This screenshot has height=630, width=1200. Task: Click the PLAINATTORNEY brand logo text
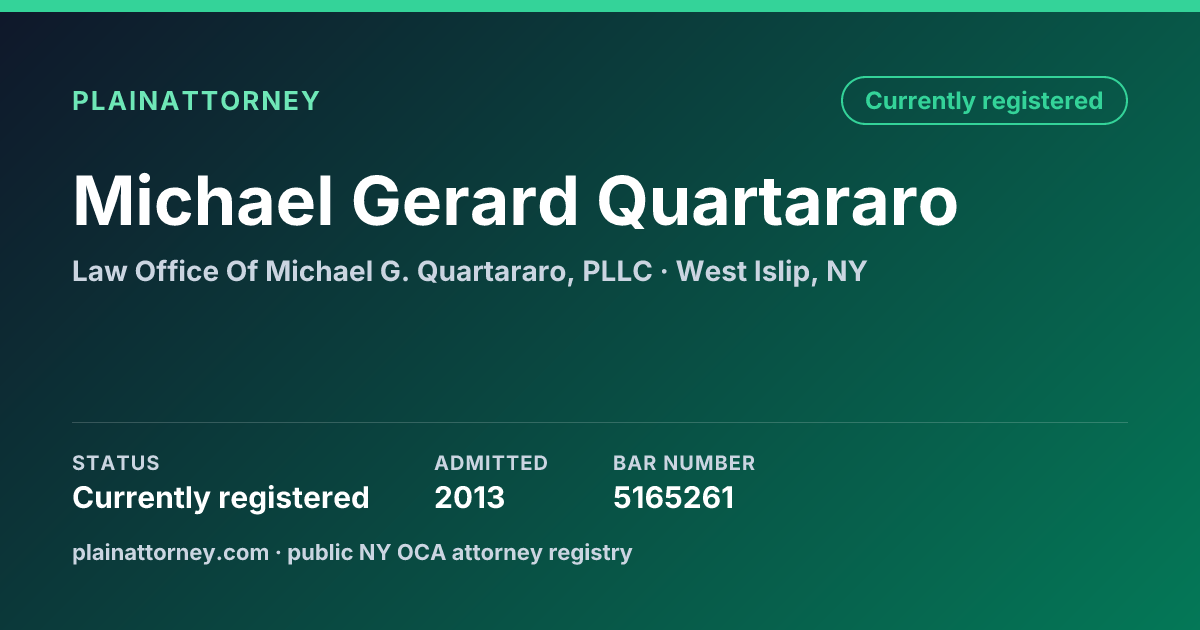click(x=196, y=101)
